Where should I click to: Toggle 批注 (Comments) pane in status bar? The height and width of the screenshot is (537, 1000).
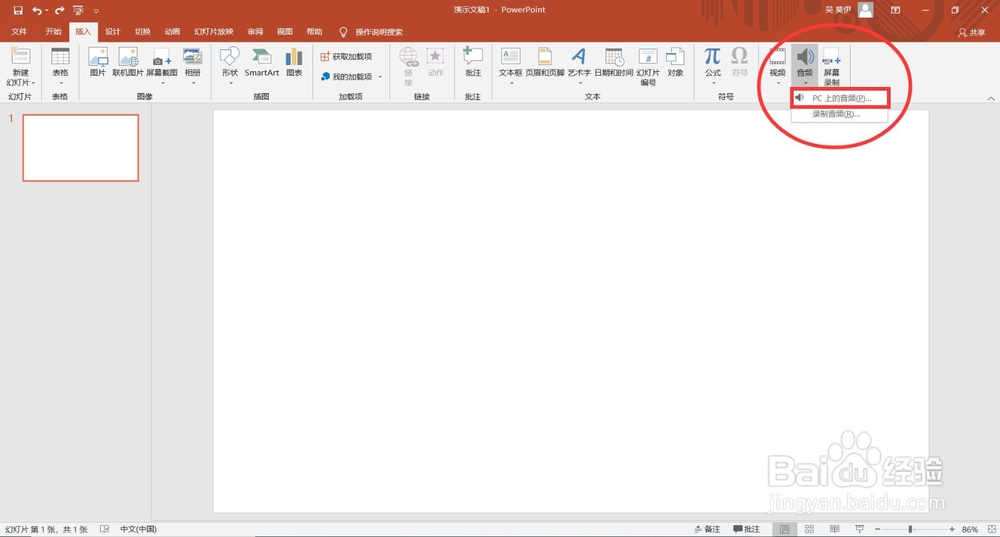[747, 529]
